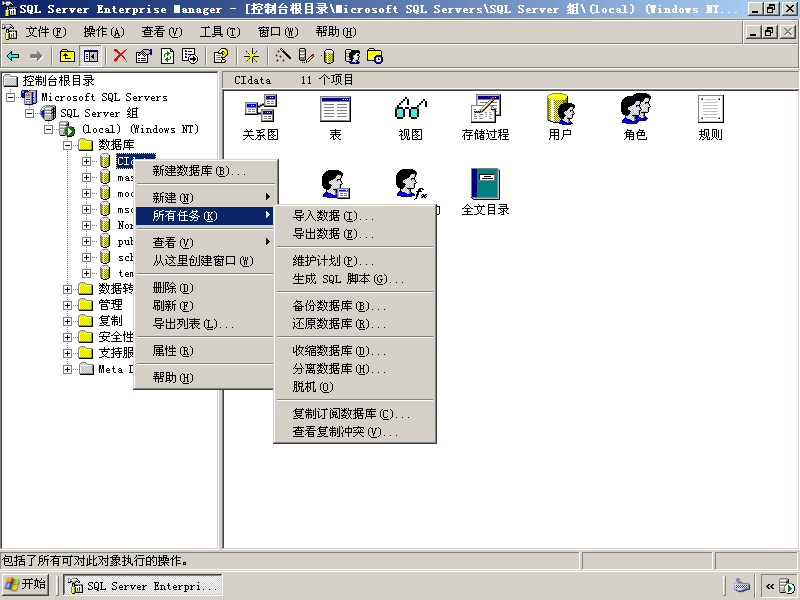This screenshot has height=600, width=800.
Task: Open the 全文目录 full-text catalog icon
Action: [485, 192]
